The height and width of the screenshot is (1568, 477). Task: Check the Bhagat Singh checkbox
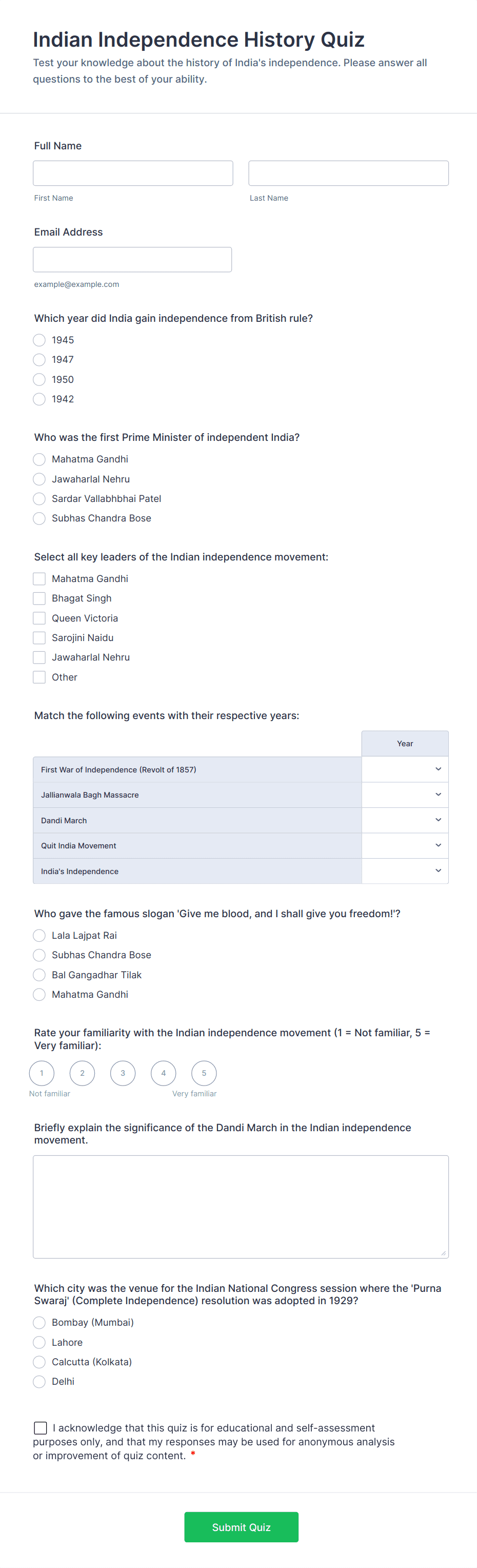click(39, 598)
